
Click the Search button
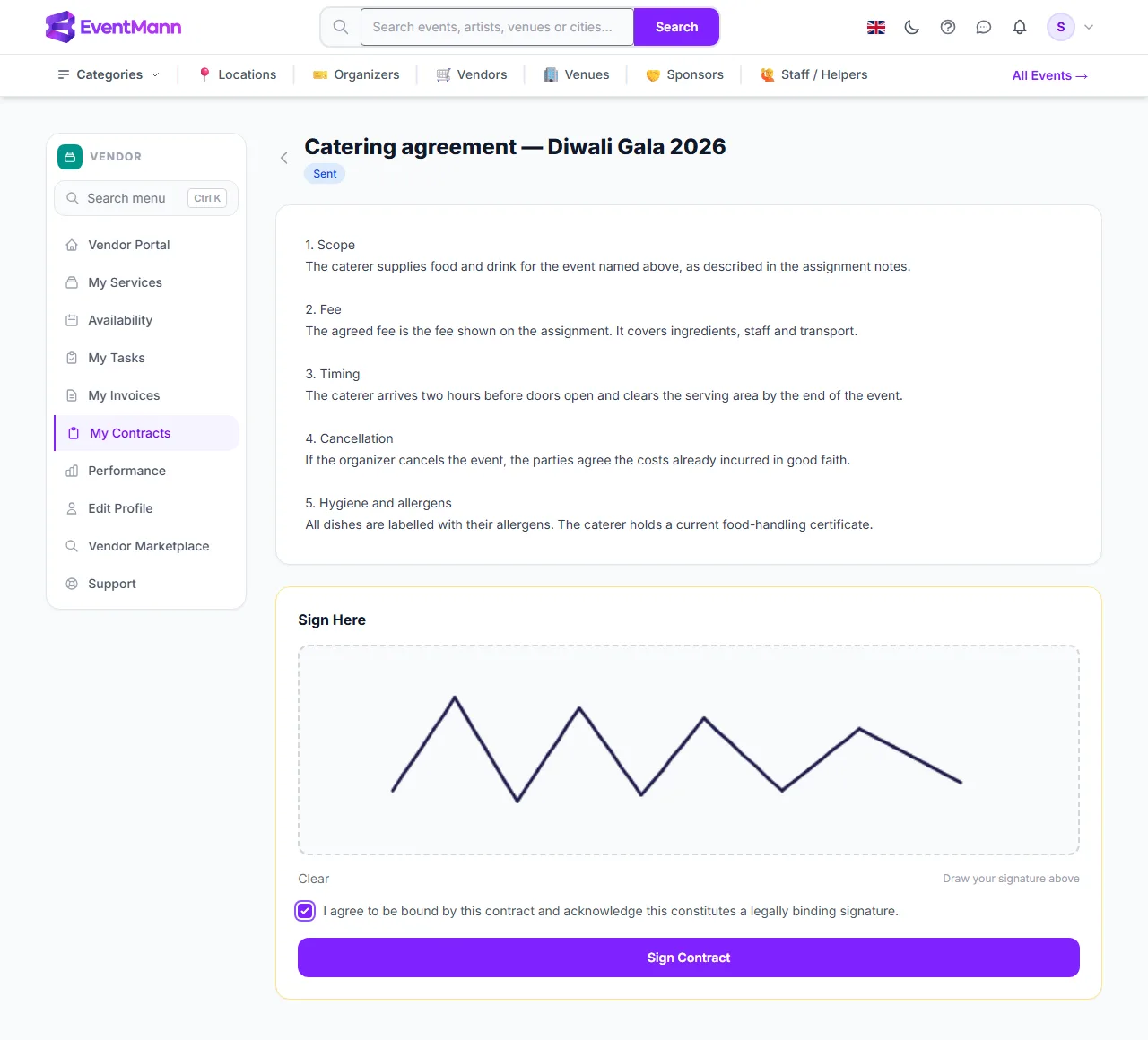pyautogui.click(x=676, y=27)
